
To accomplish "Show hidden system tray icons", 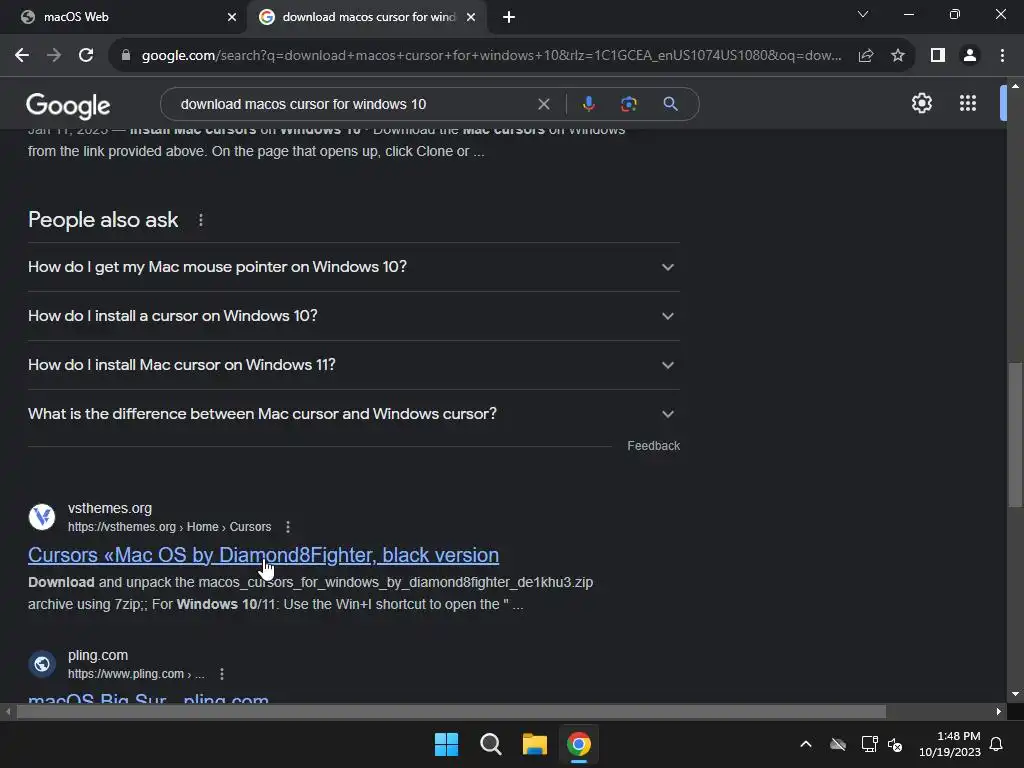I will coord(806,744).
